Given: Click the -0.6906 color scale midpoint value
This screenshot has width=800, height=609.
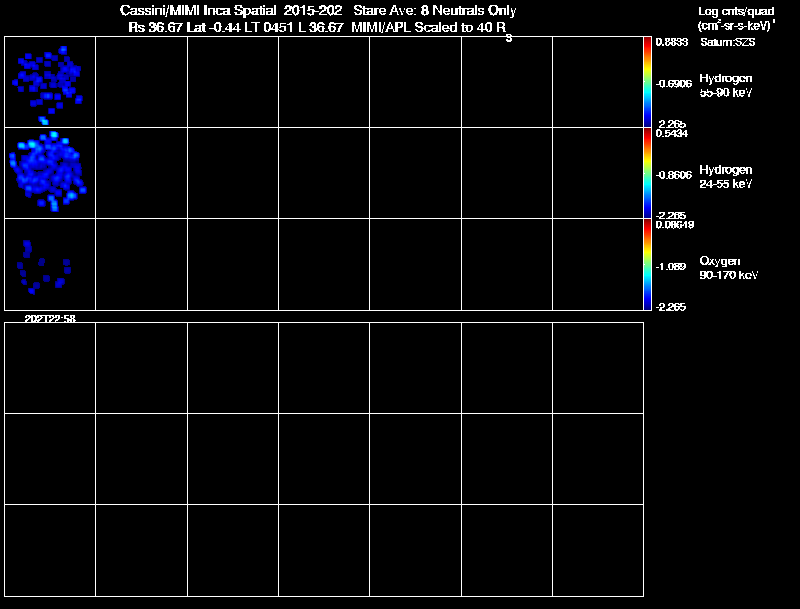Looking at the screenshot, I should tap(673, 84).
